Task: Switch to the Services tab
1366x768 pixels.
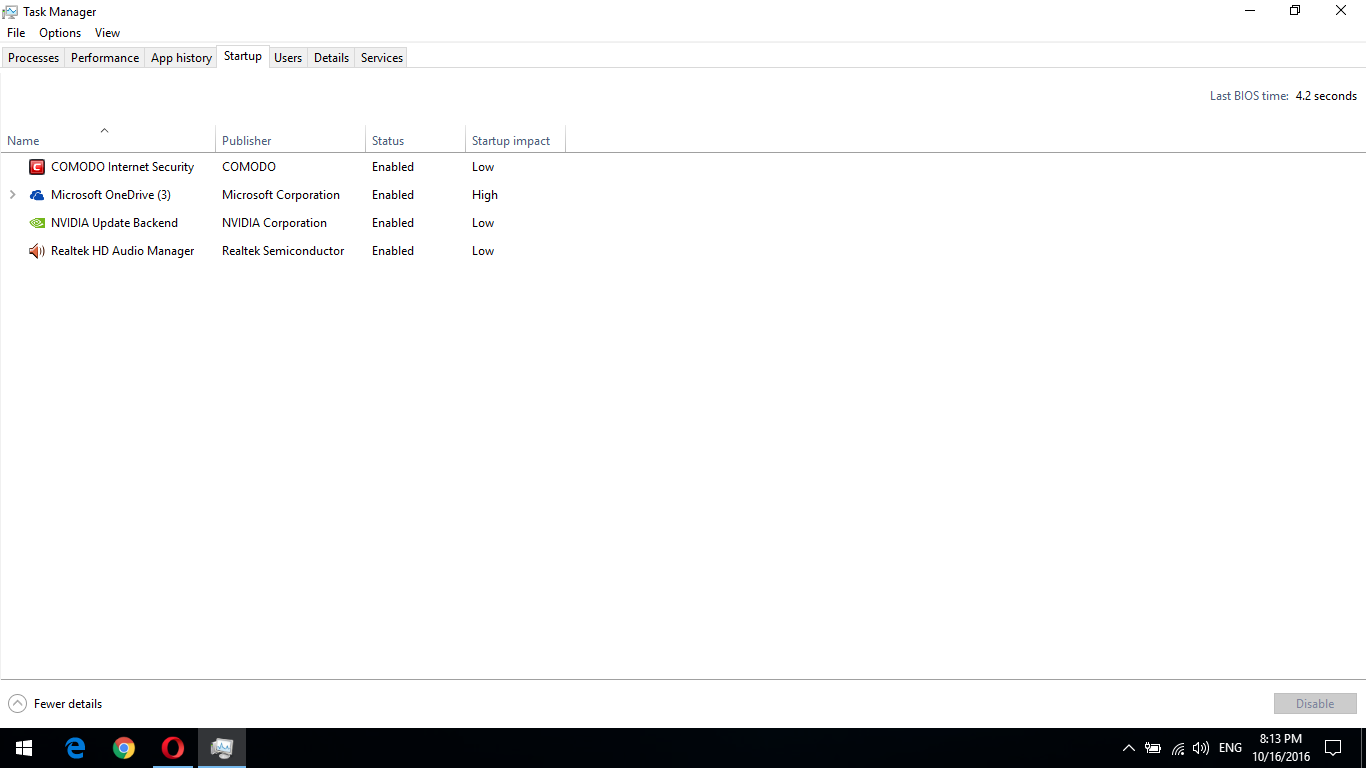Action: 382,58
